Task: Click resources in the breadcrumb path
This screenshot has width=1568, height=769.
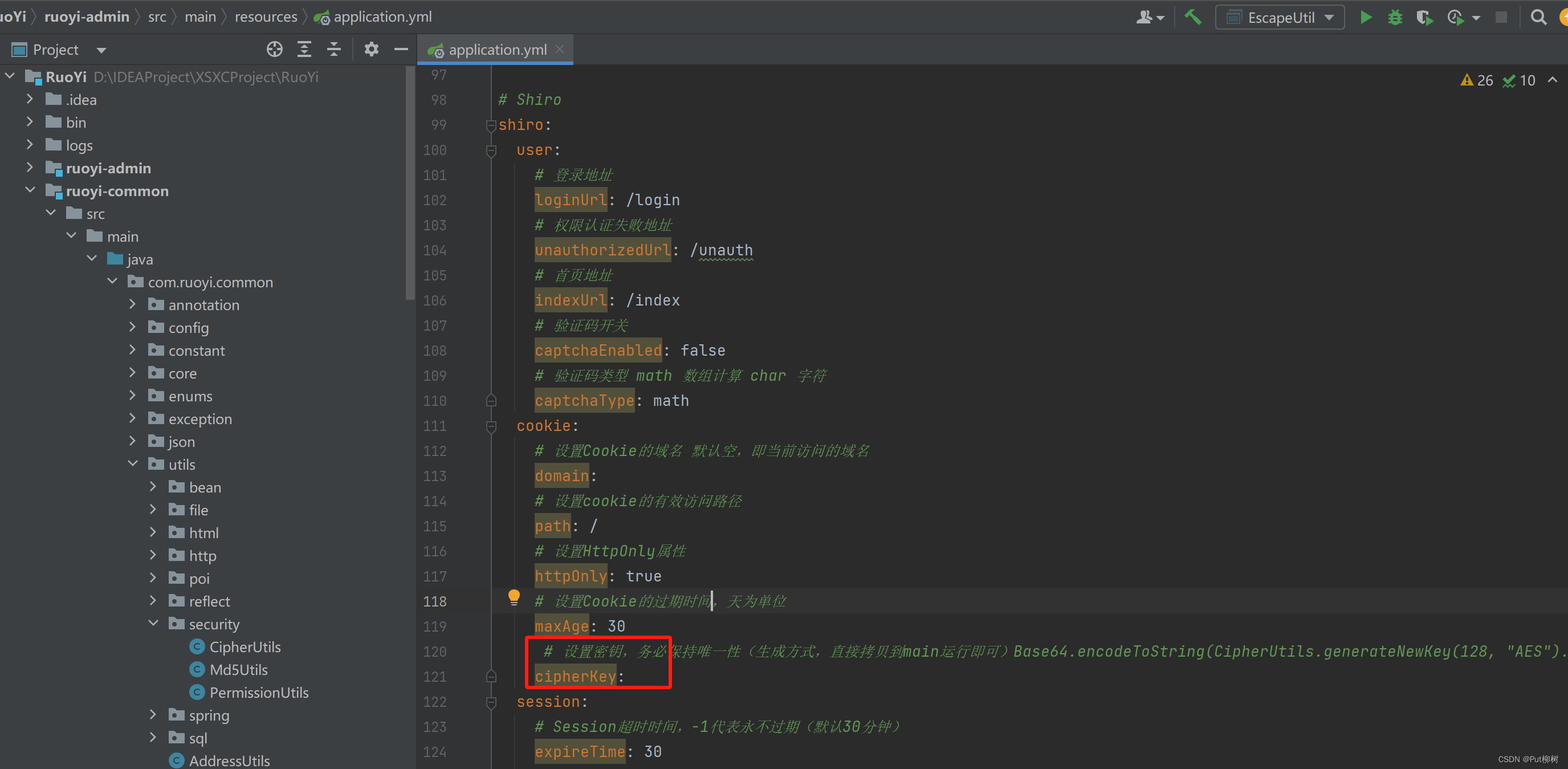Action: point(266,17)
